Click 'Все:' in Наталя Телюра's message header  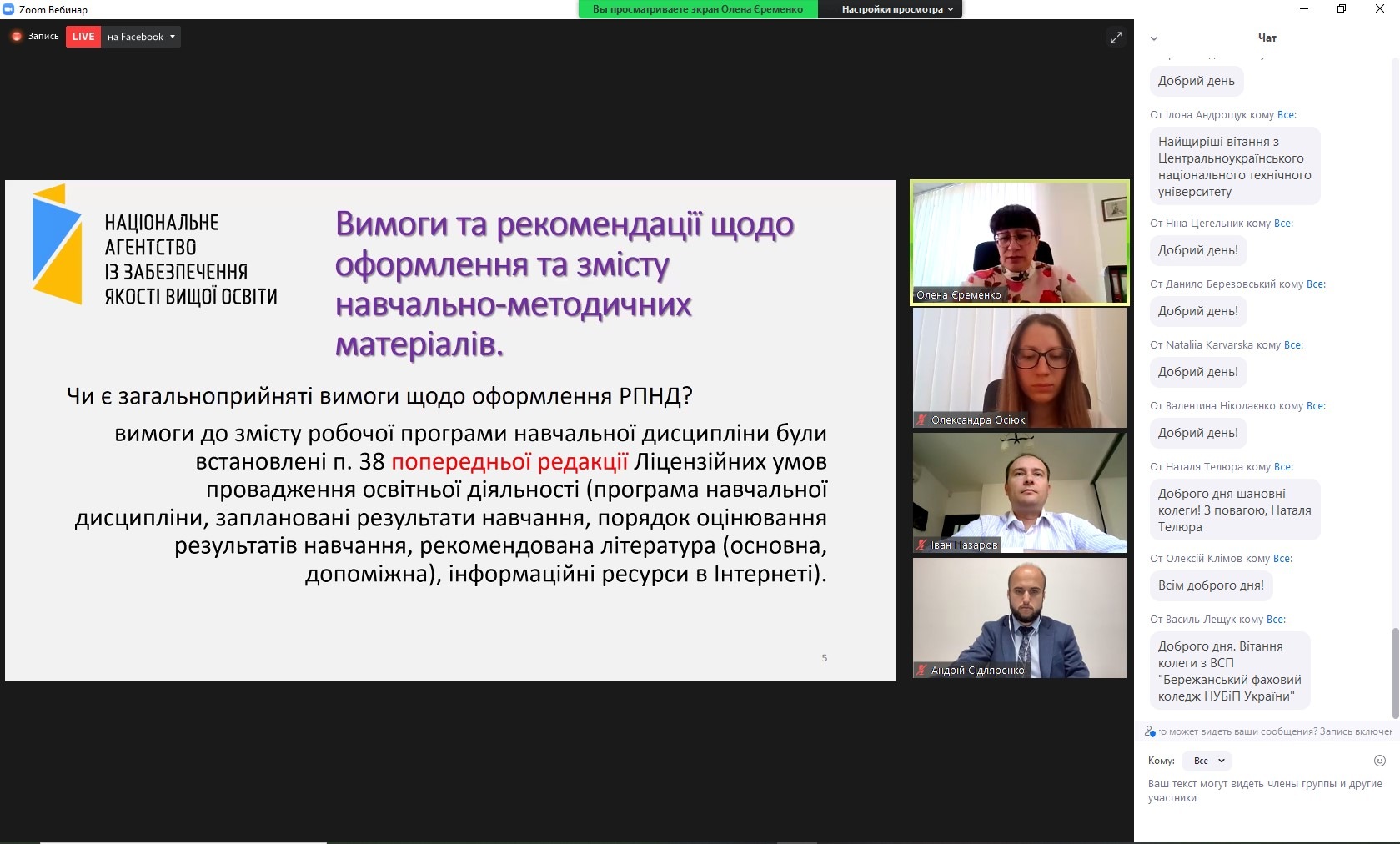[x=1283, y=467]
